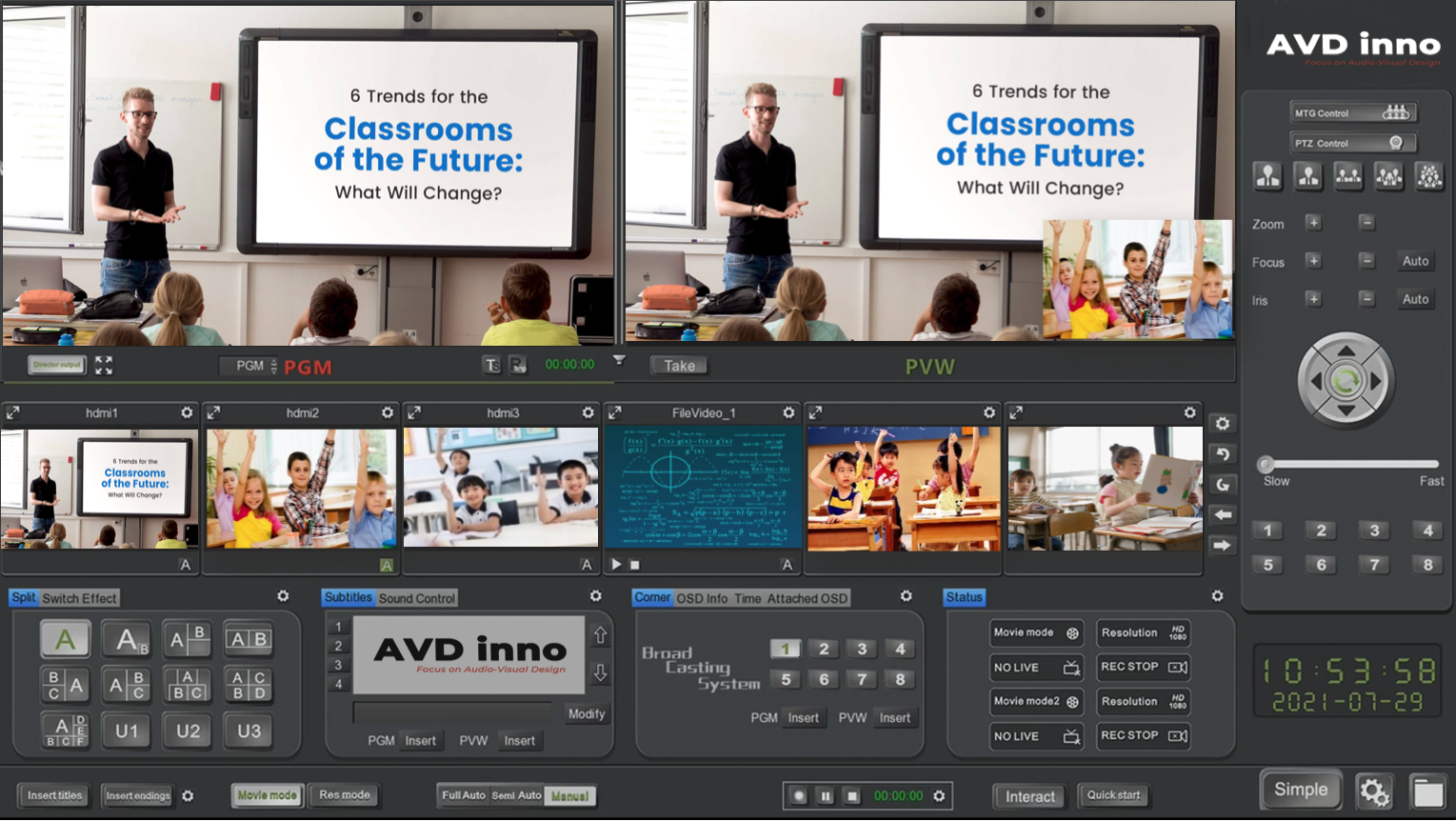Click the PTZ pad center home button
Screen dimensions: 1456x821
(1346, 381)
